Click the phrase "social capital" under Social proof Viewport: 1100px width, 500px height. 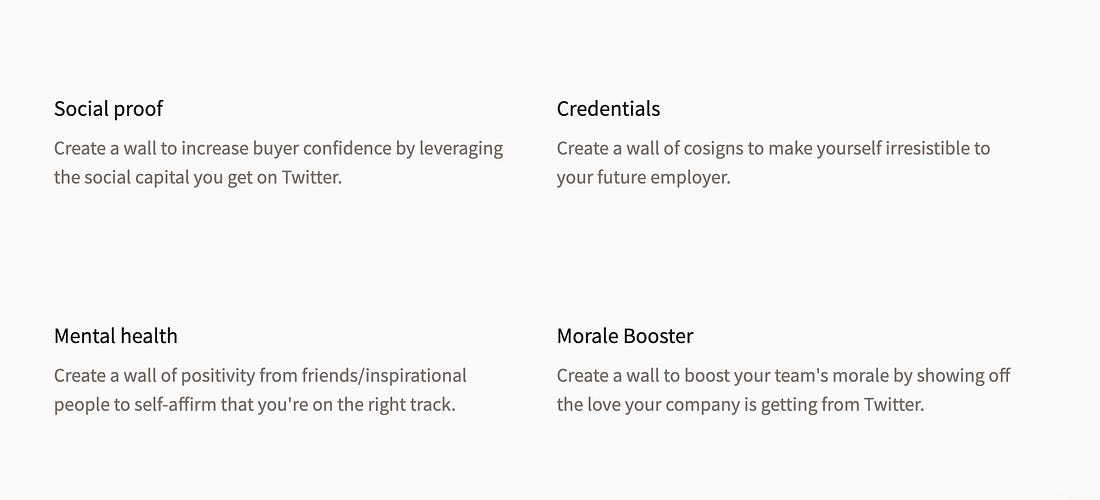(x=137, y=177)
